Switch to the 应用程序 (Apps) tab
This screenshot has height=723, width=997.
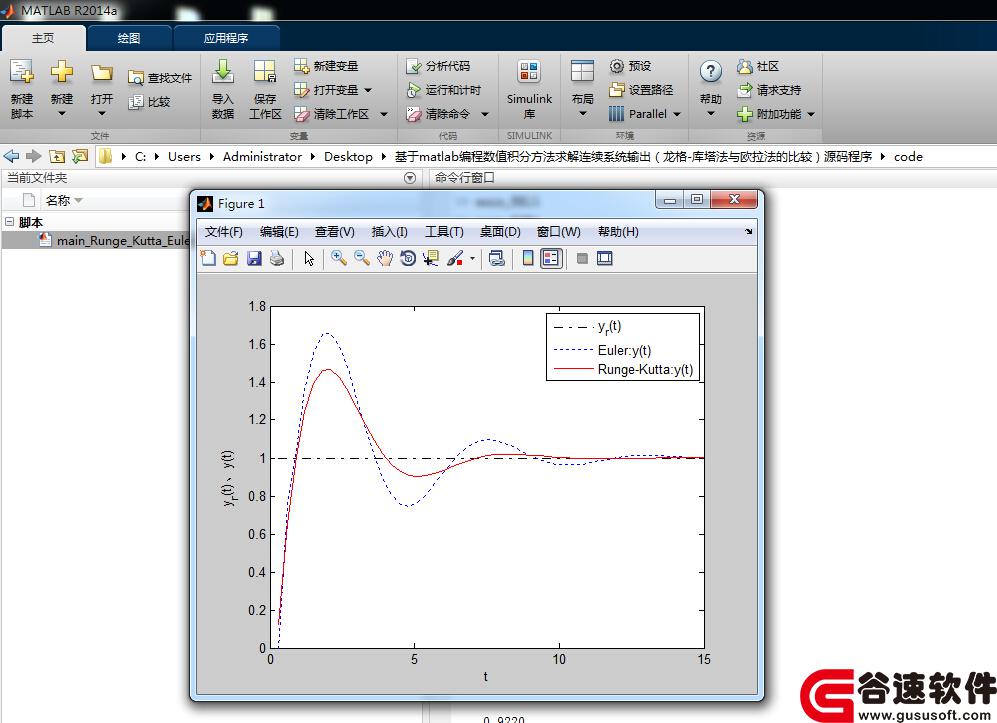[226, 38]
